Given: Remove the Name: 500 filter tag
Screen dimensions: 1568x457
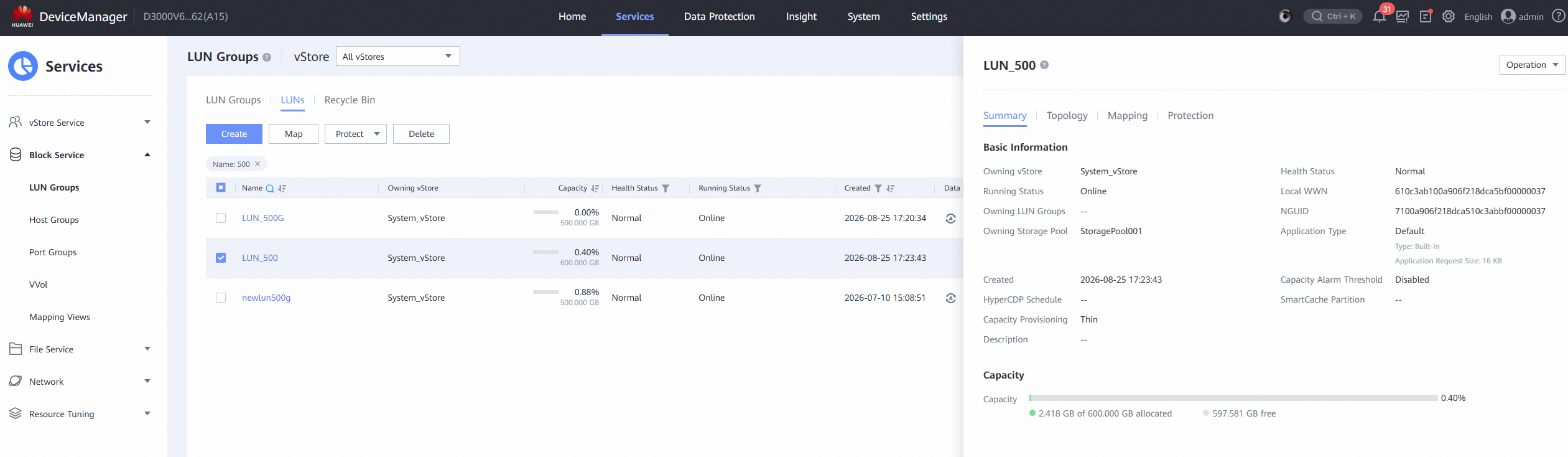Looking at the screenshot, I should (257, 164).
